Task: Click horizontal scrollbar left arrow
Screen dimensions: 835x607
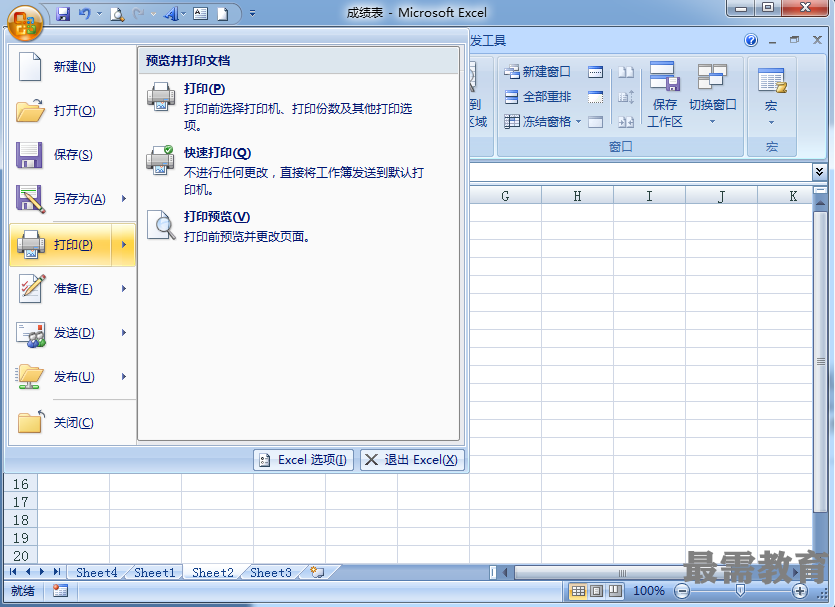Action: click(505, 572)
